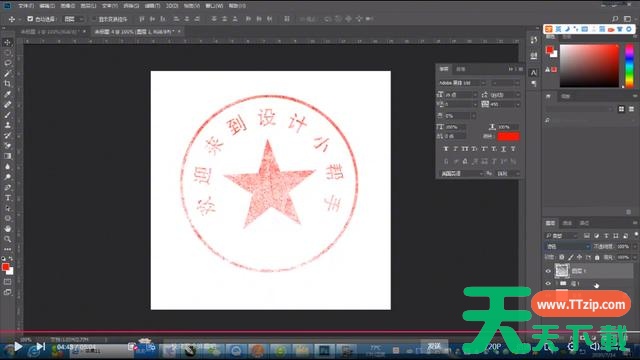The height and width of the screenshot is (360, 640).
Task: Toggle visibility of the group layer
Action: [548, 283]
